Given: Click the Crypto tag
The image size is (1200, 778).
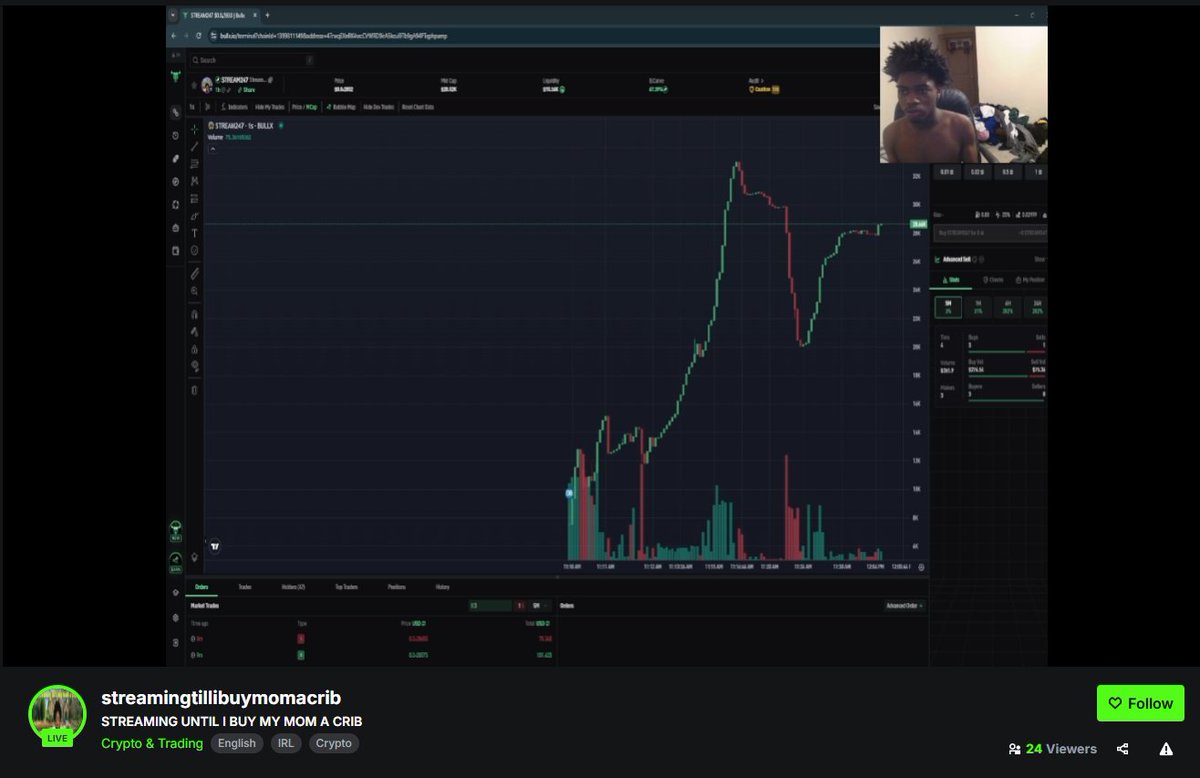Looking at the screenshot, I should coord(334,743).
